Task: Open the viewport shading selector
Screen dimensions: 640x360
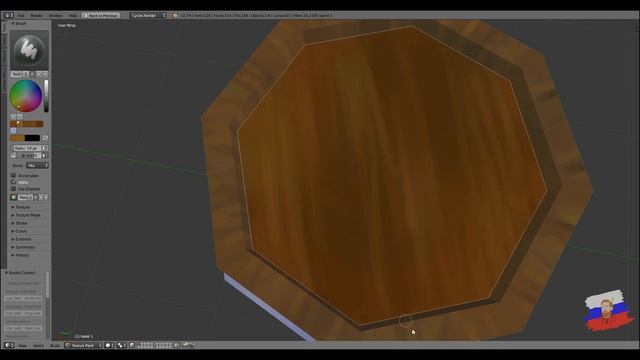Action: click(110, 345)
